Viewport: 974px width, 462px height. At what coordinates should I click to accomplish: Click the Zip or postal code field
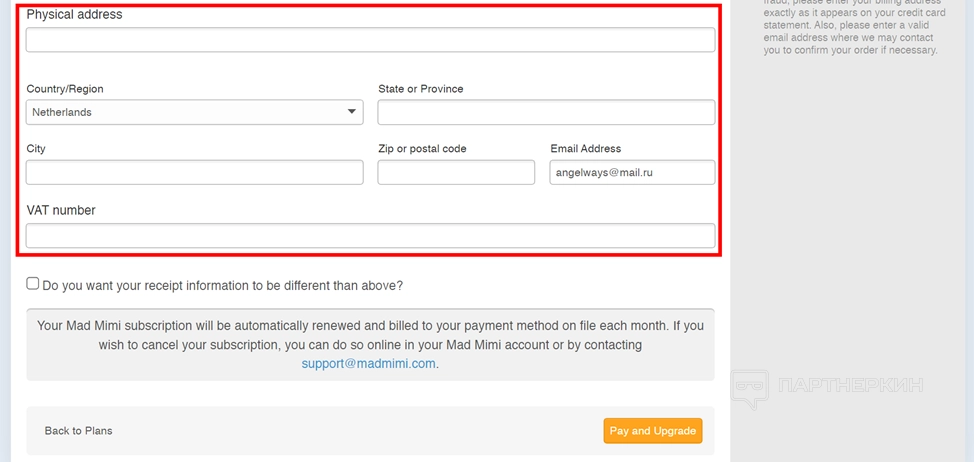(456, 172)
